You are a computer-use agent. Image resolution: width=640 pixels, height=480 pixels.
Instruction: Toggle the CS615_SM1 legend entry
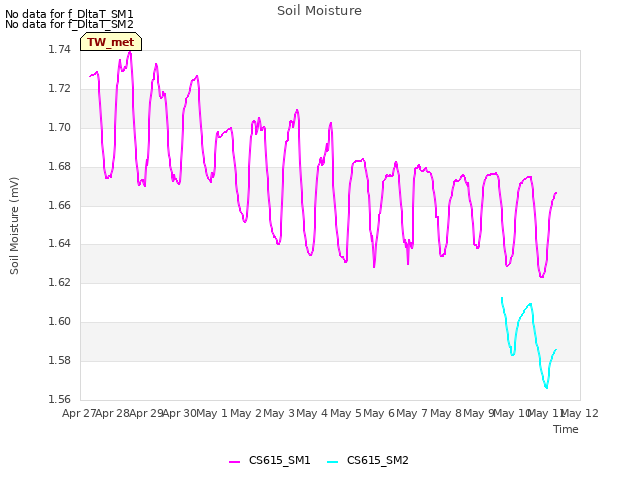pos(270,460)
